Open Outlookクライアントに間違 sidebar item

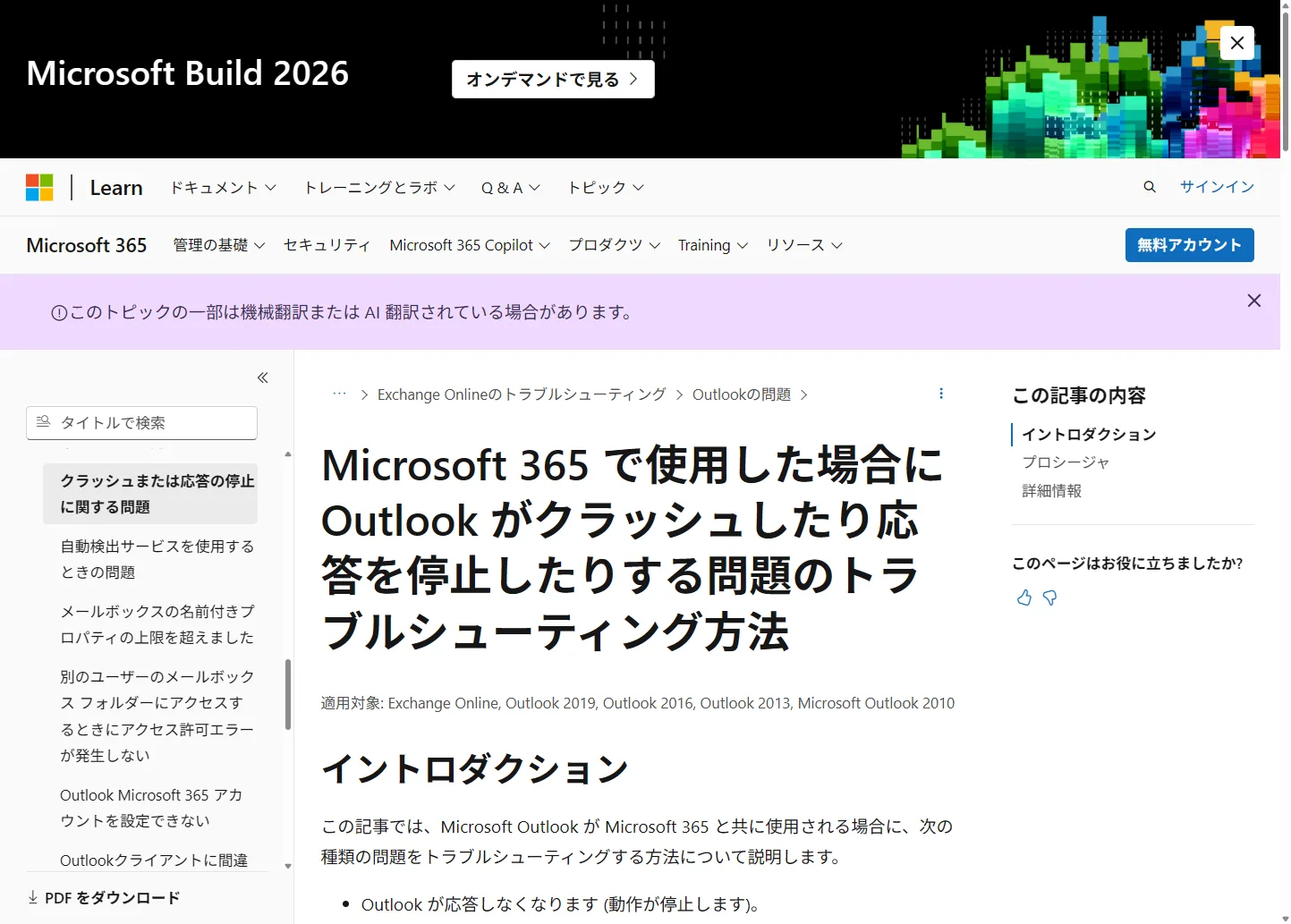tap(154, 860)
